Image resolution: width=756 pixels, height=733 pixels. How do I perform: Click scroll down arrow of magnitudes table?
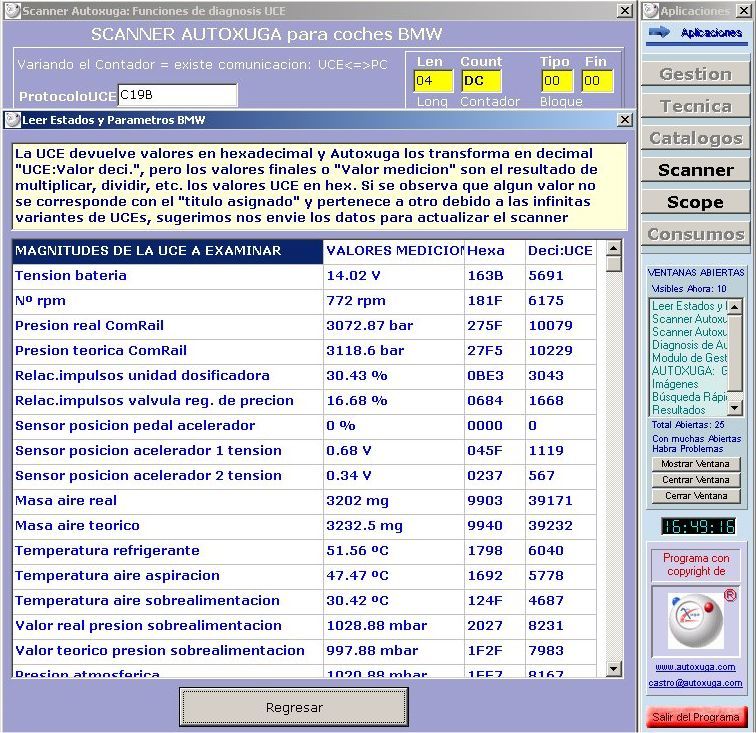click(x=613, y=668)
